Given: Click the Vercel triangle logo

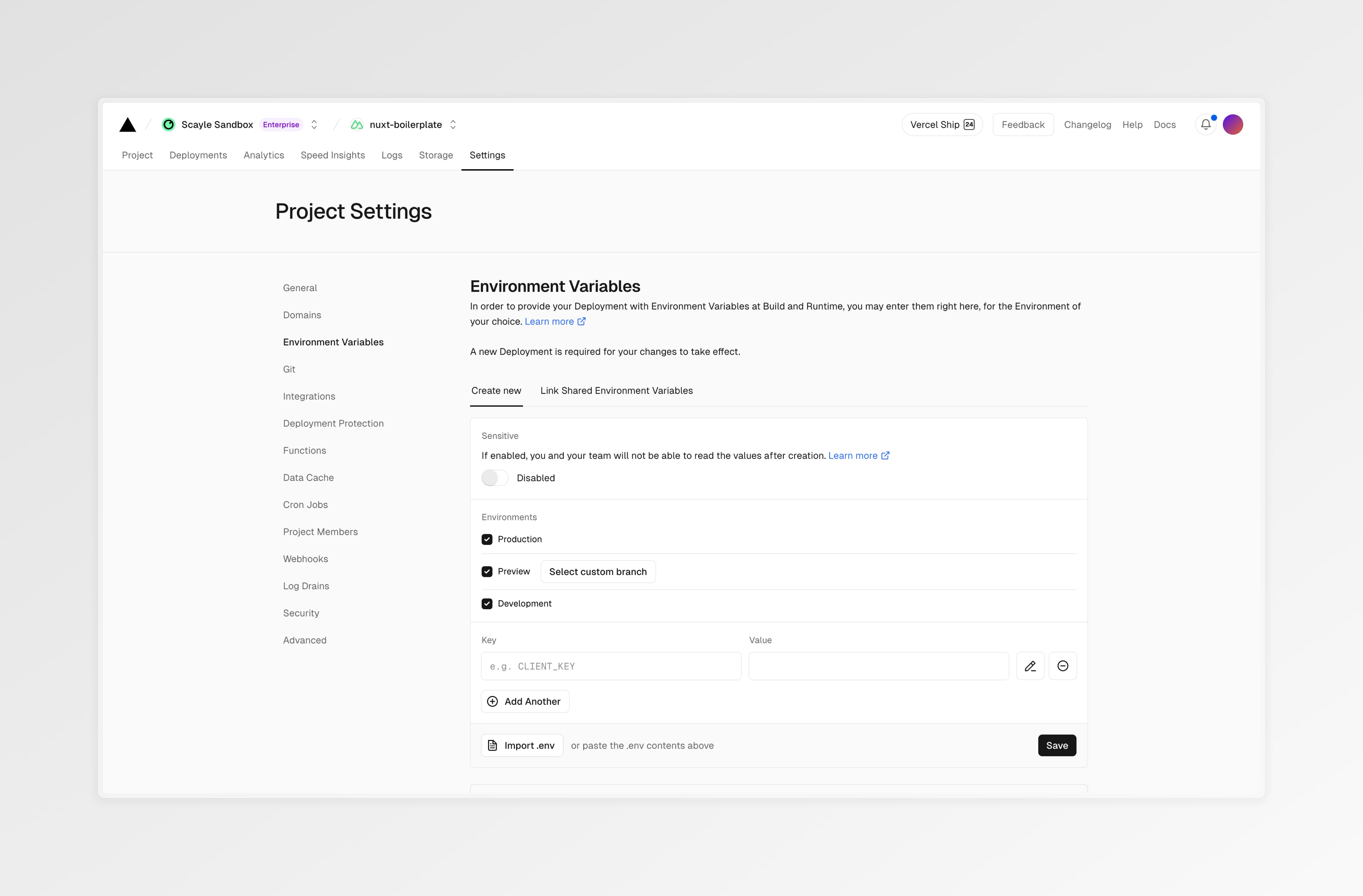Looking at the screenshot, I should pos(127,125).
